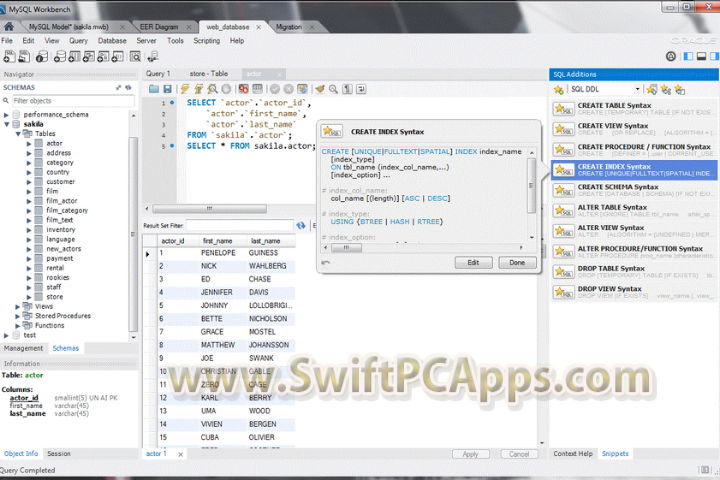Click the expand schemas panel arrows icon
Viewport: 720px width, 480px height.
click(x=118, y=87)
